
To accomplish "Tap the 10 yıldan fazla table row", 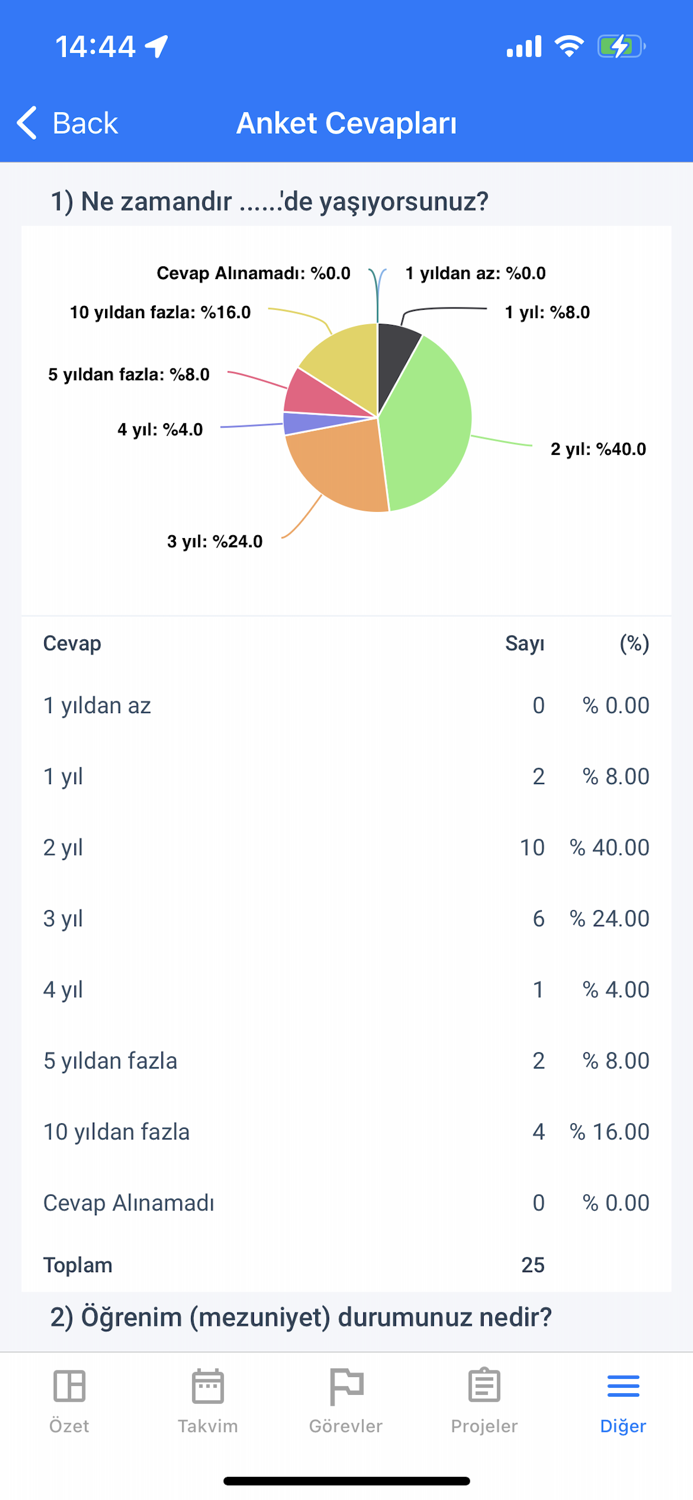I will (346, 1132).
